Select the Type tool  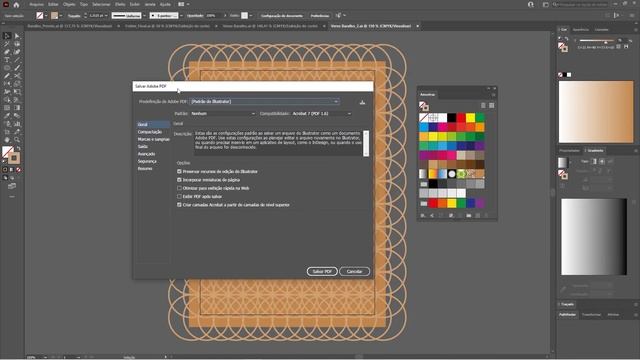(x=7, y=60)
